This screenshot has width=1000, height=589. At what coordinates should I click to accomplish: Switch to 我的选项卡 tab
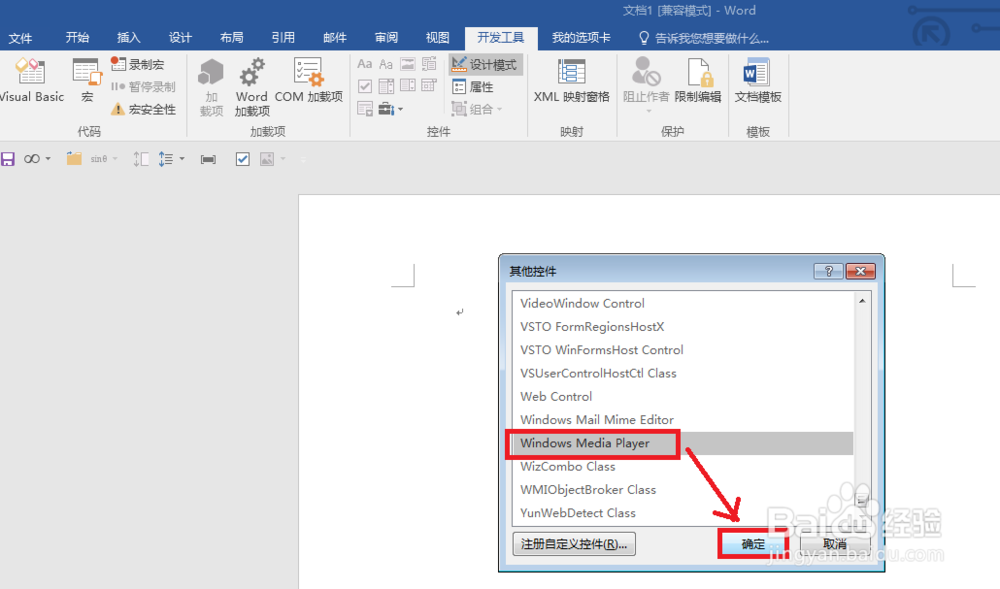(x=581, y=38)
